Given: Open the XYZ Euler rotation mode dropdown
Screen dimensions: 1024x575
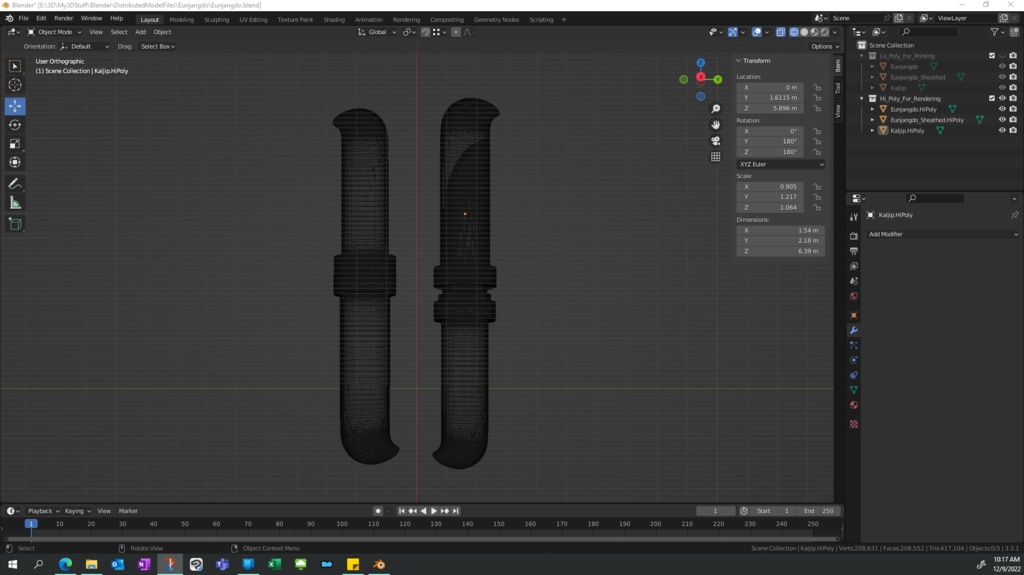Looking at the screenshot, I should tap(781, 164).
